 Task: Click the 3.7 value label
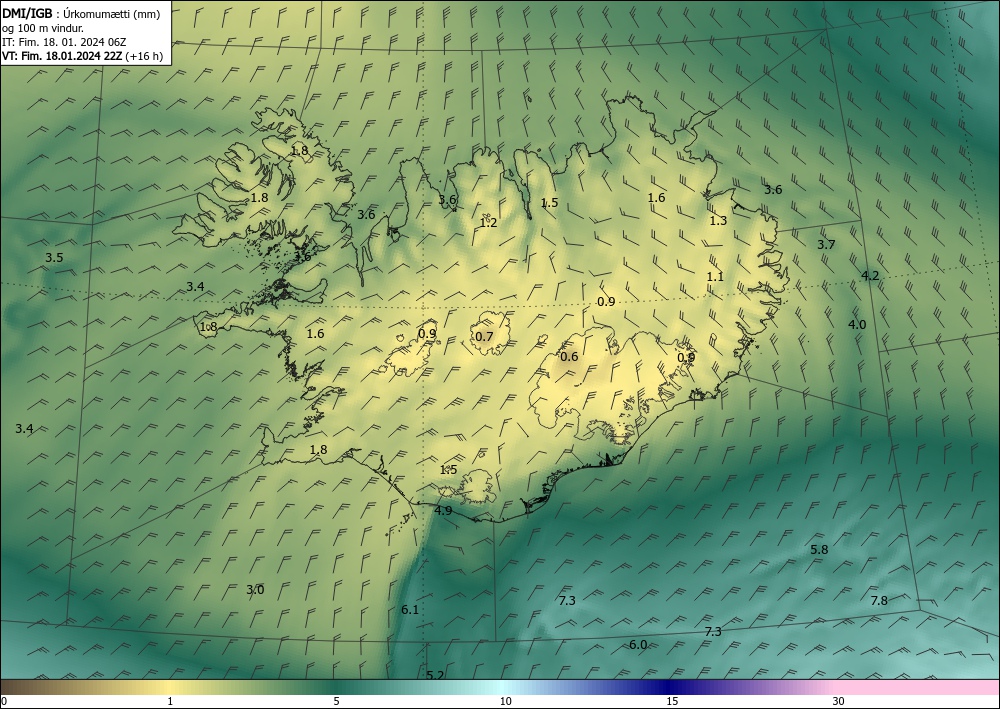click(x=826, y=244)
